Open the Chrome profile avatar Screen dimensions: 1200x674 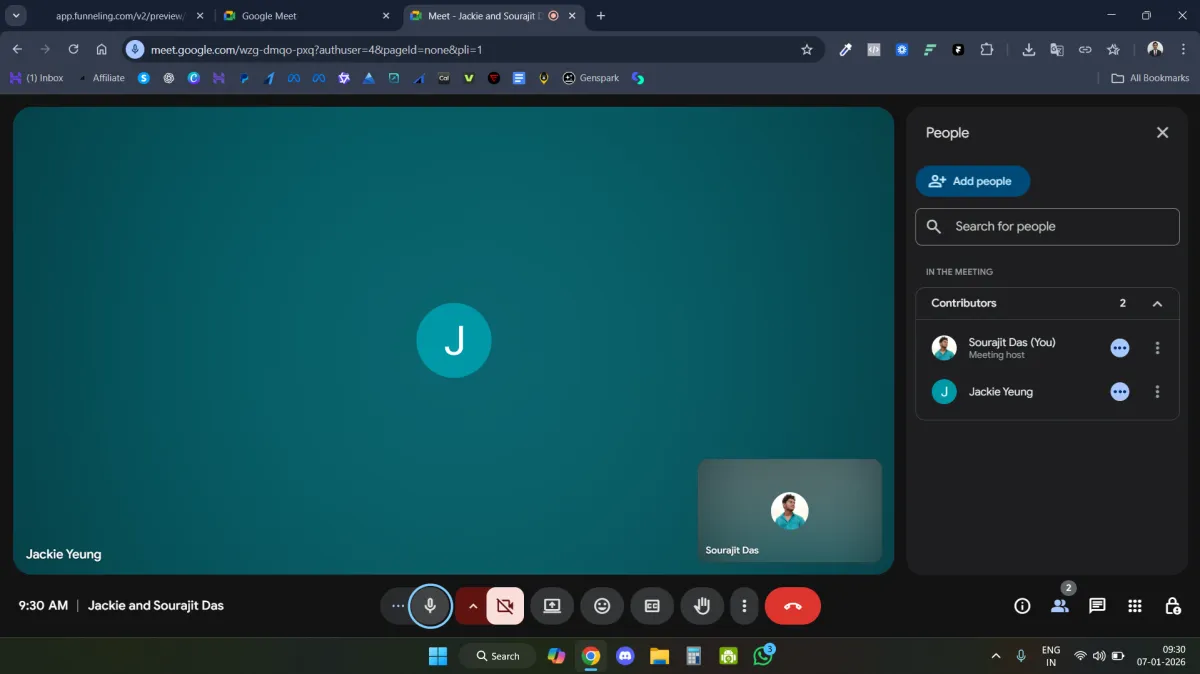[x=1155, y=49]
